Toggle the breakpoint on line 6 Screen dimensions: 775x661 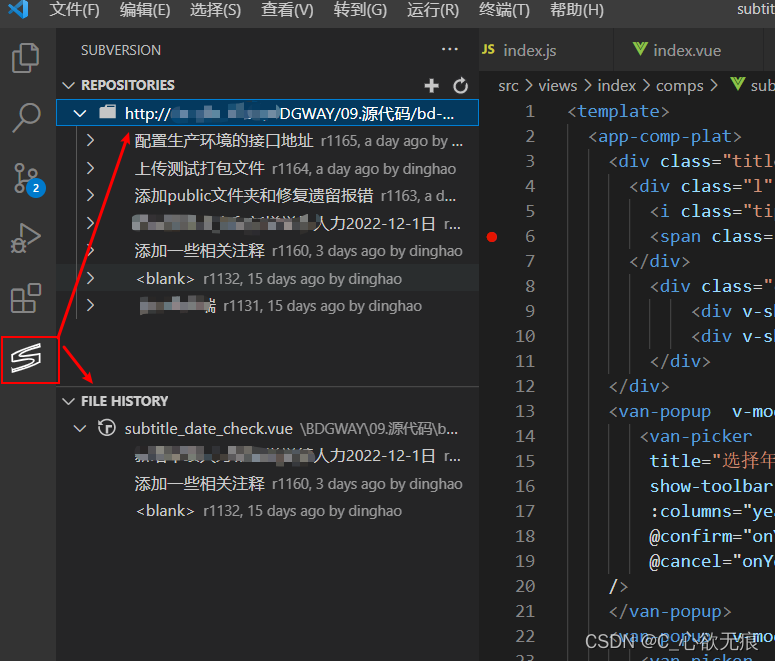[x=492, y=237]
